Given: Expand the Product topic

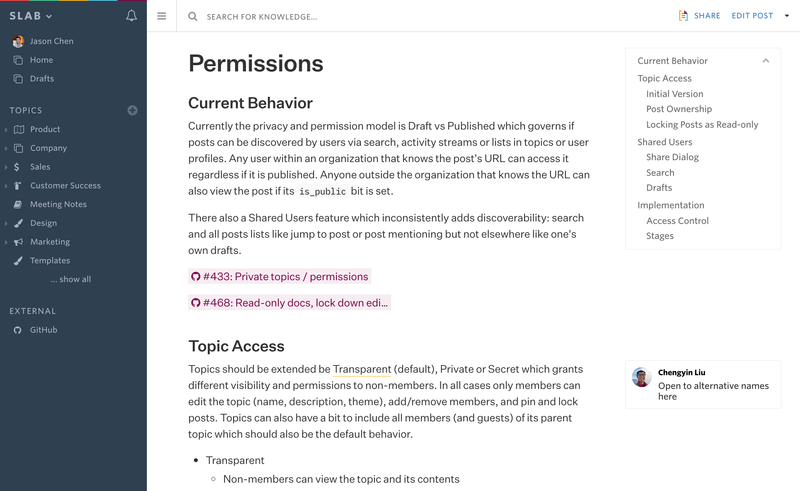Looking at the screenshot, I should [x=7, y=129].
